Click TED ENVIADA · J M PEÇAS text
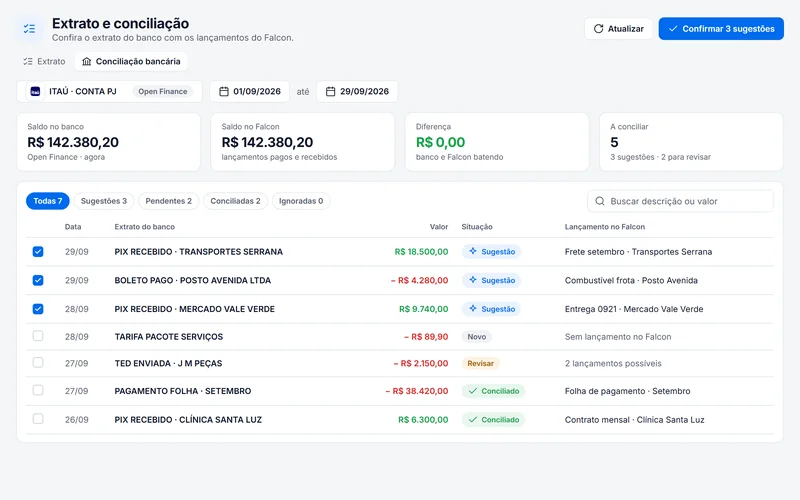Viewport: 800px width, 500px height. pyautogui.click(x=168, y=363)
